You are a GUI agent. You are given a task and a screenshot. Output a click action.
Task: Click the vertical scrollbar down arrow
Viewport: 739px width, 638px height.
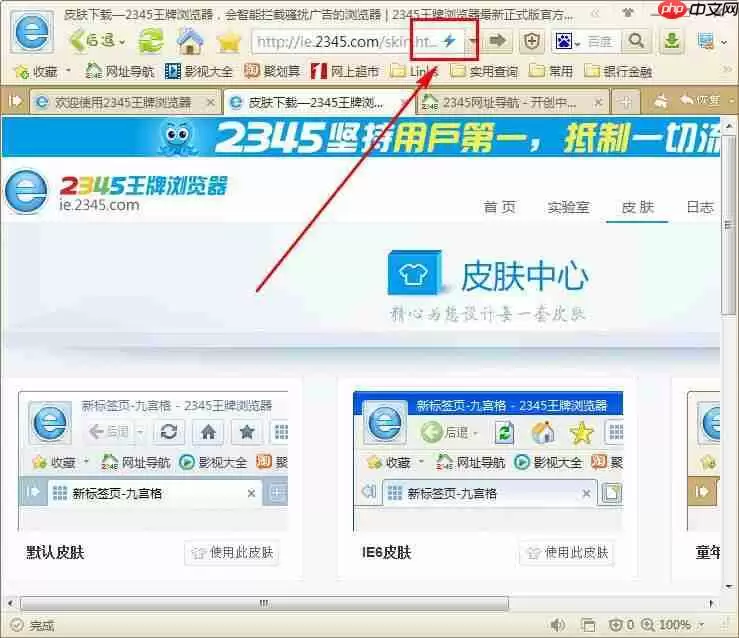click(x=729, y=586)
